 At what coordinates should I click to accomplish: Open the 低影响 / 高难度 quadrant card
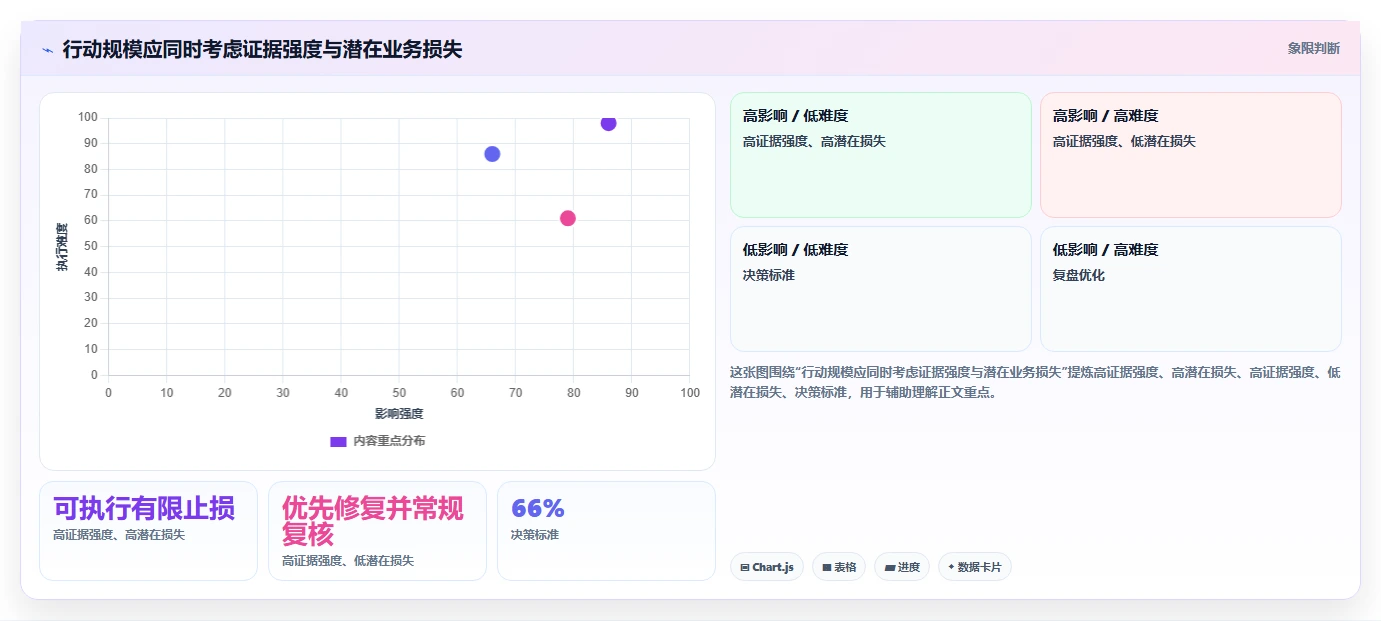pyautogui.click(x=1190, y=289)
